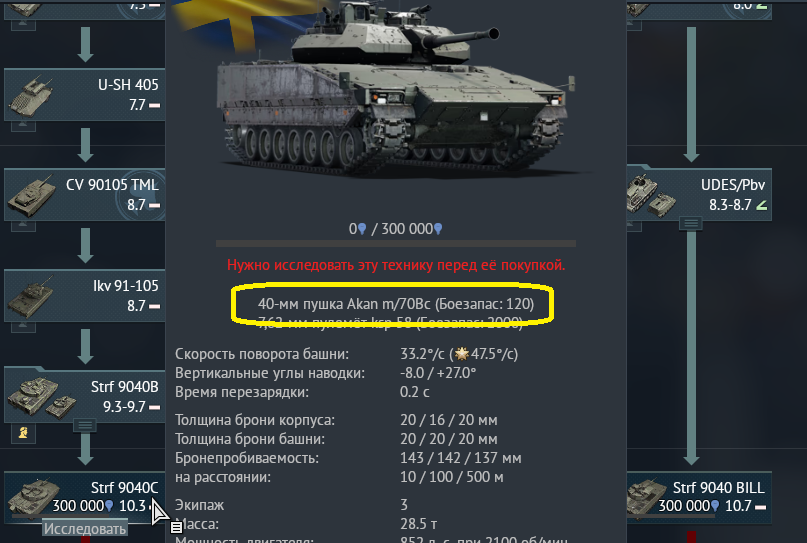This screenshot has width=807, height=543.
Task: Click the yellow crew icon under Strf 9040B
Action: pos(23,432)
